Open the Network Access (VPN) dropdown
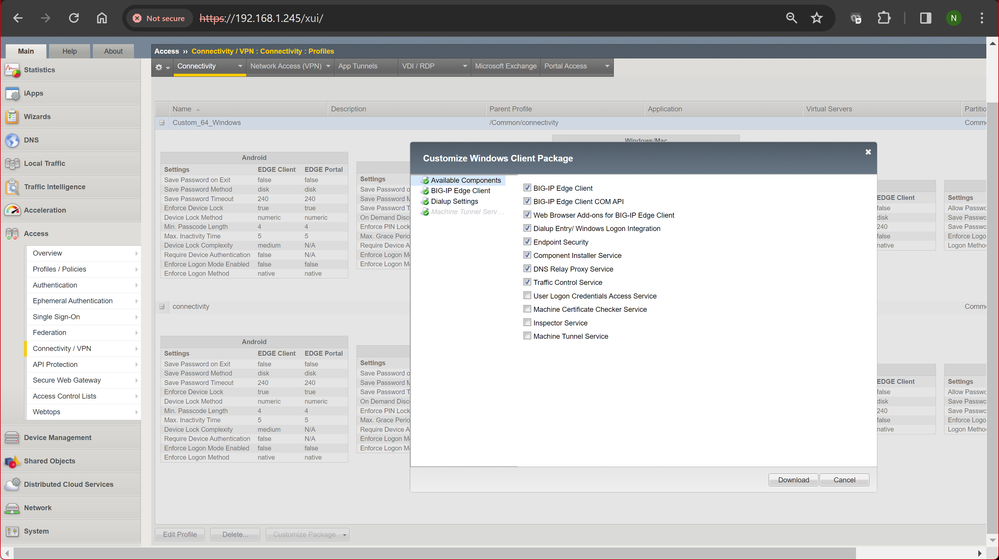Viewport: 999px width, 560px height. coord(289,66)
